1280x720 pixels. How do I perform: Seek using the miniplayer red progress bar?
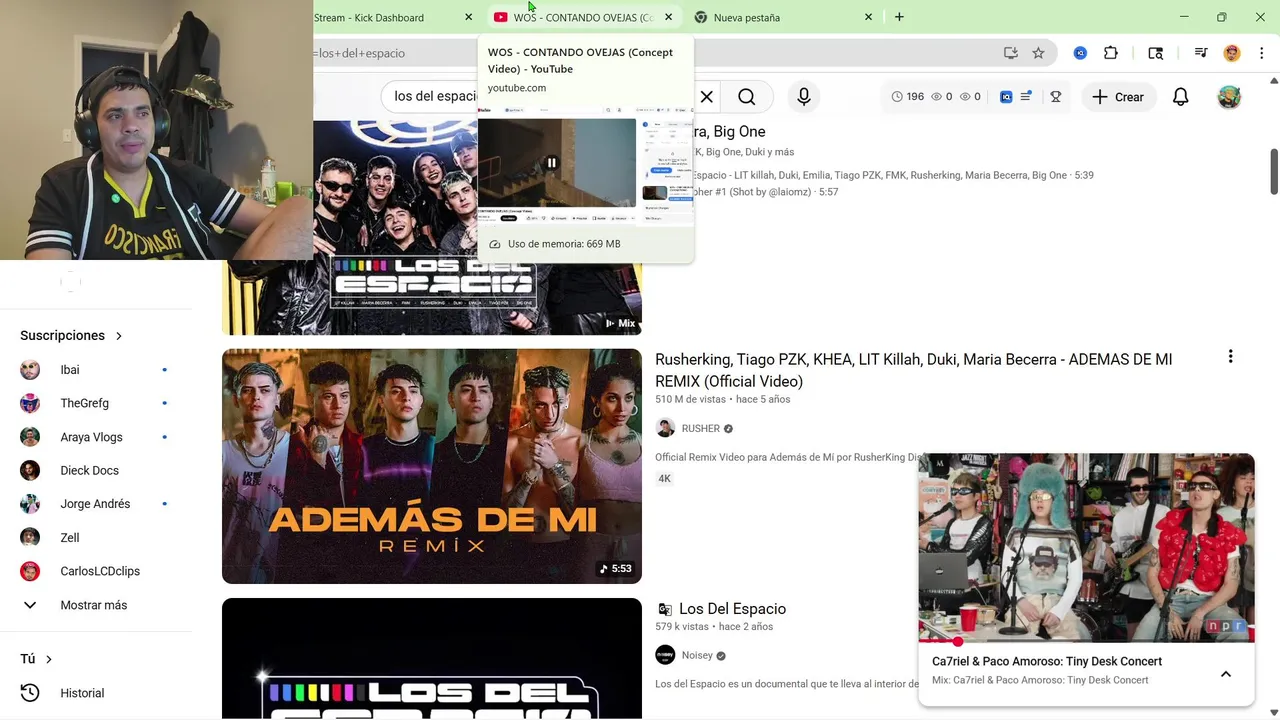pyautogui.click(x=1086, y=641)
